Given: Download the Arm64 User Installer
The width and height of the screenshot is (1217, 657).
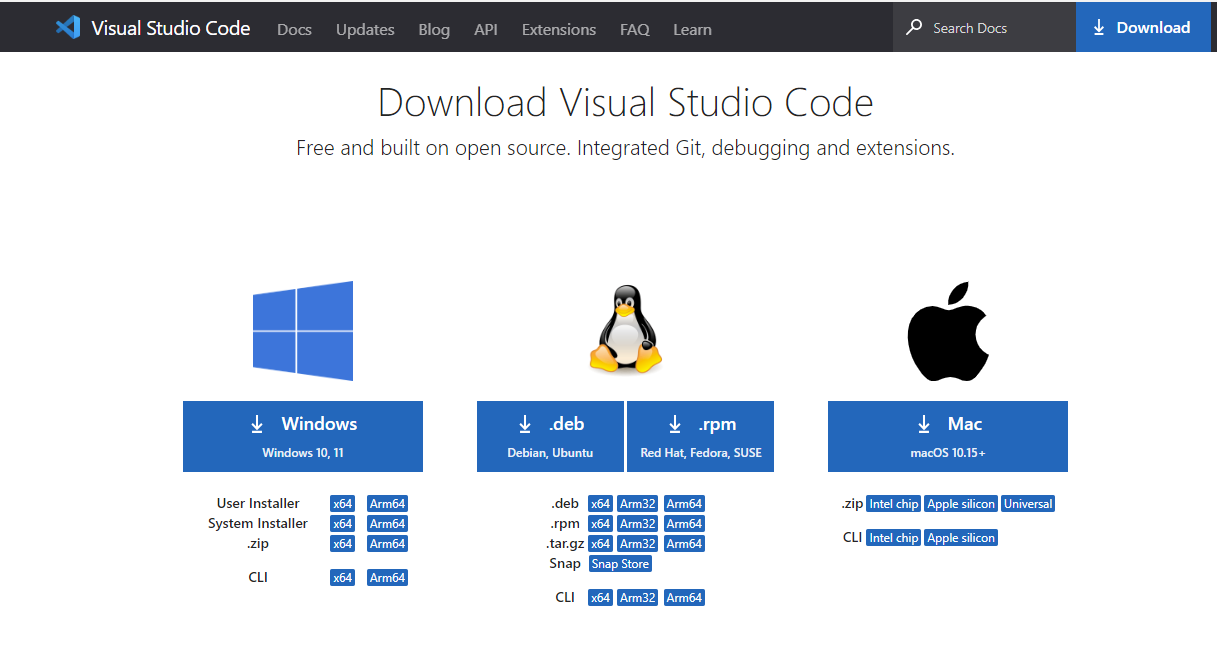Looking at the screenshot, I should [387, 503].
